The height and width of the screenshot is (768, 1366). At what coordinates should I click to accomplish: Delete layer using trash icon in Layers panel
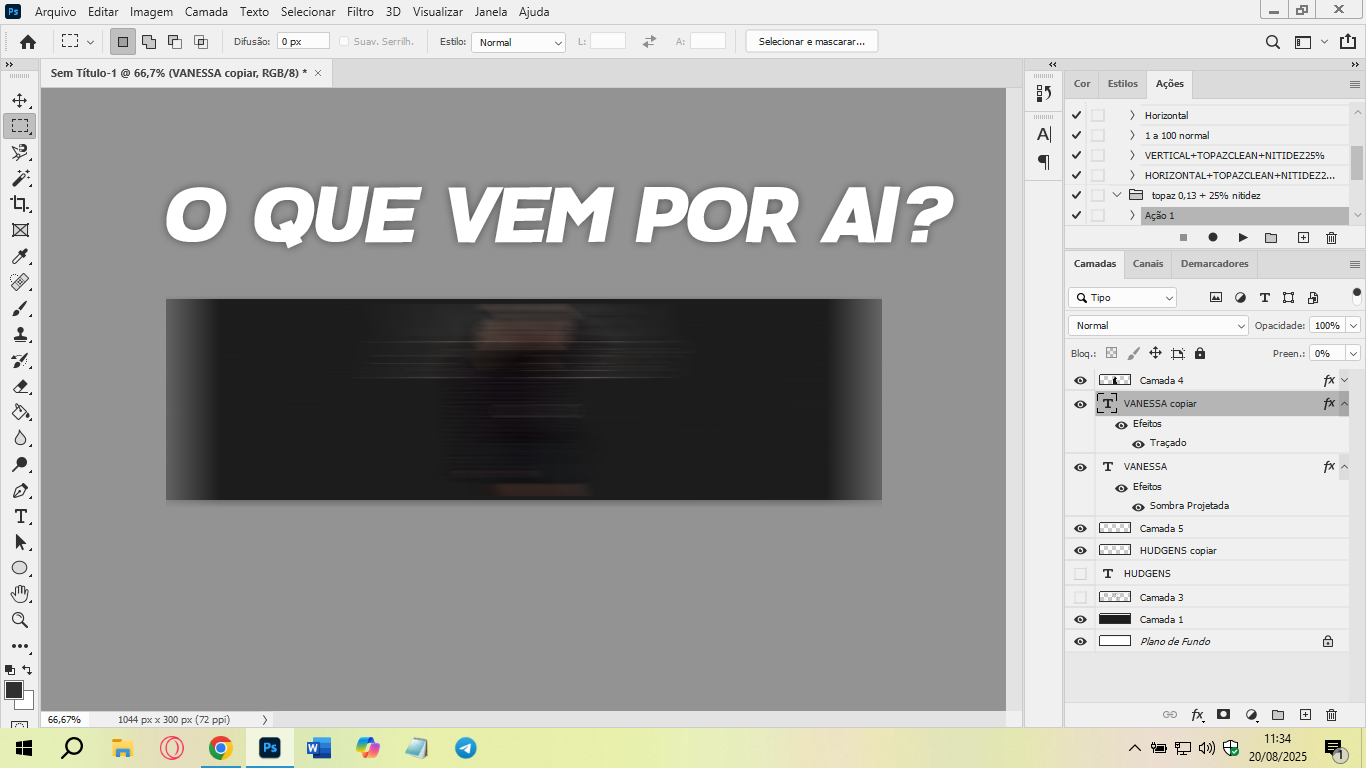tap(1331, 715)
